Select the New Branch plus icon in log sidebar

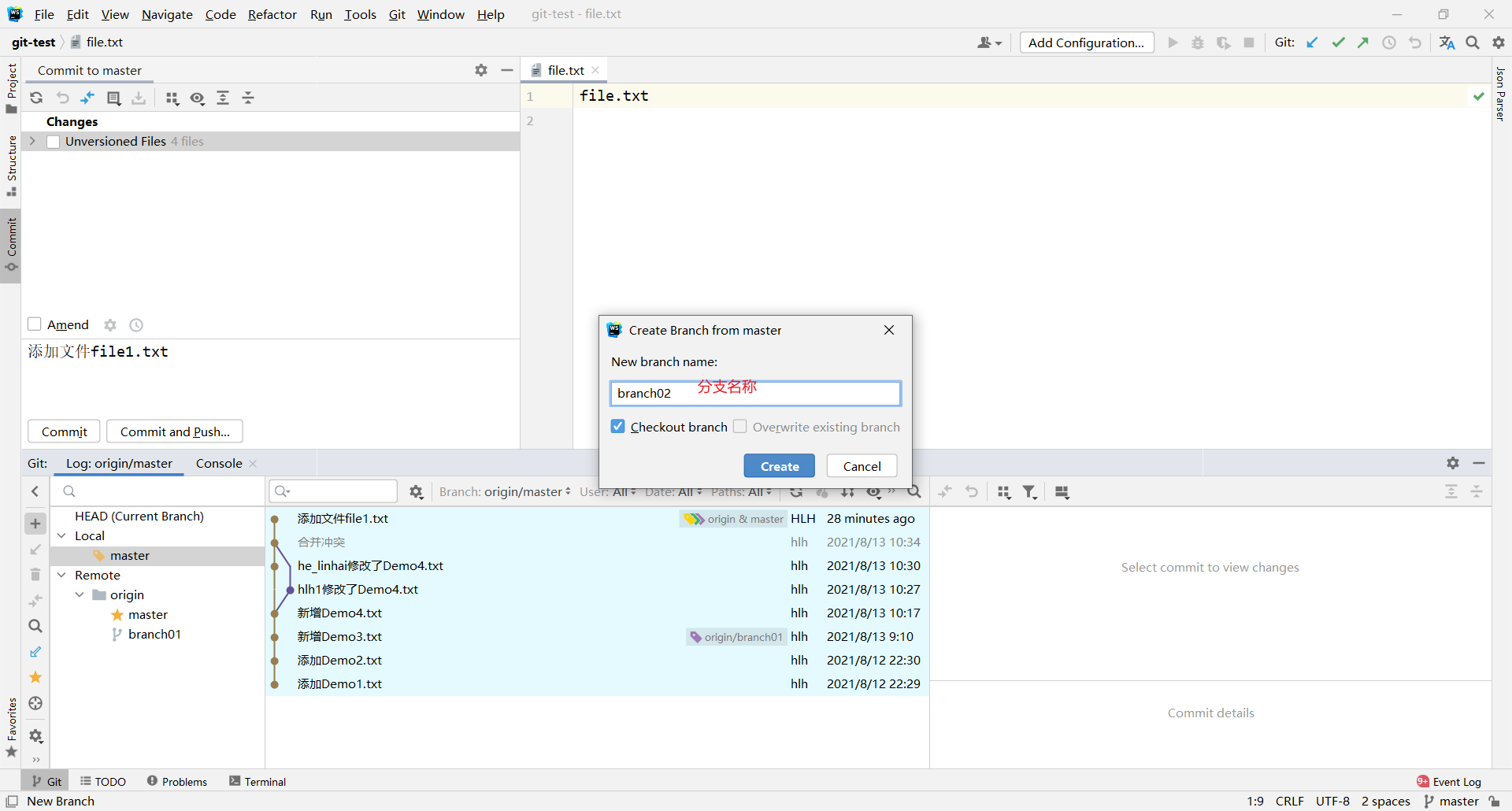click(x=35, y=523)
